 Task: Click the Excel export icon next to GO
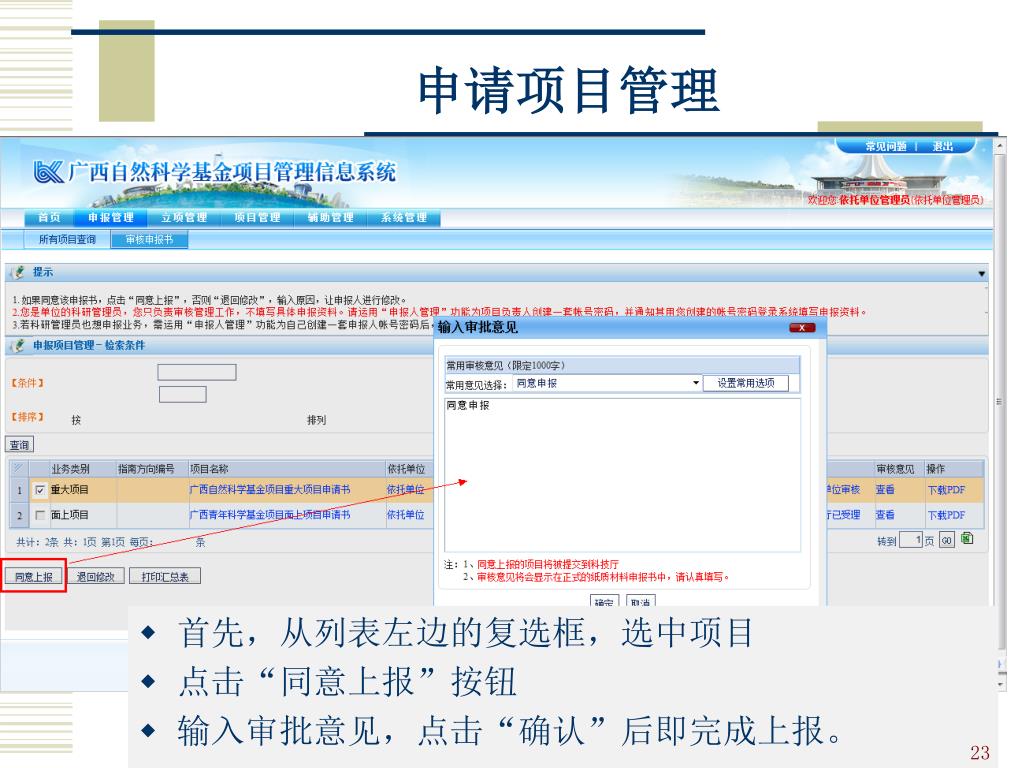pos(967,539)
